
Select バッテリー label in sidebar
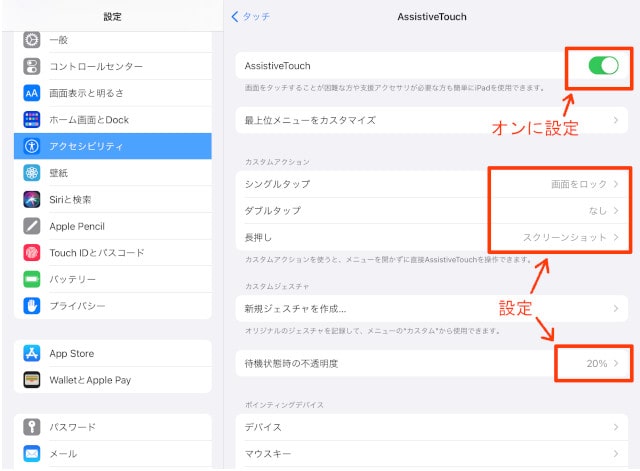[72, 279]
